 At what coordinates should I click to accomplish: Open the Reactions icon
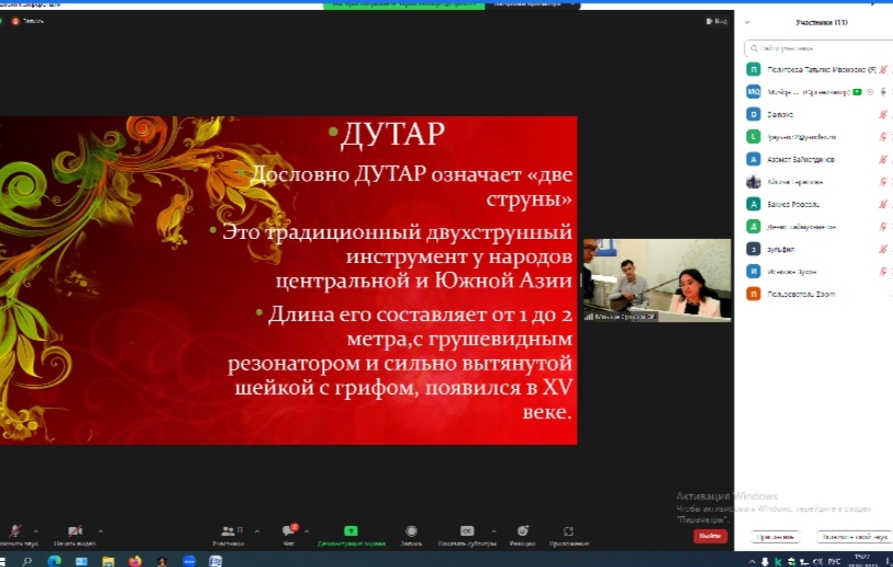pos(522,532)
